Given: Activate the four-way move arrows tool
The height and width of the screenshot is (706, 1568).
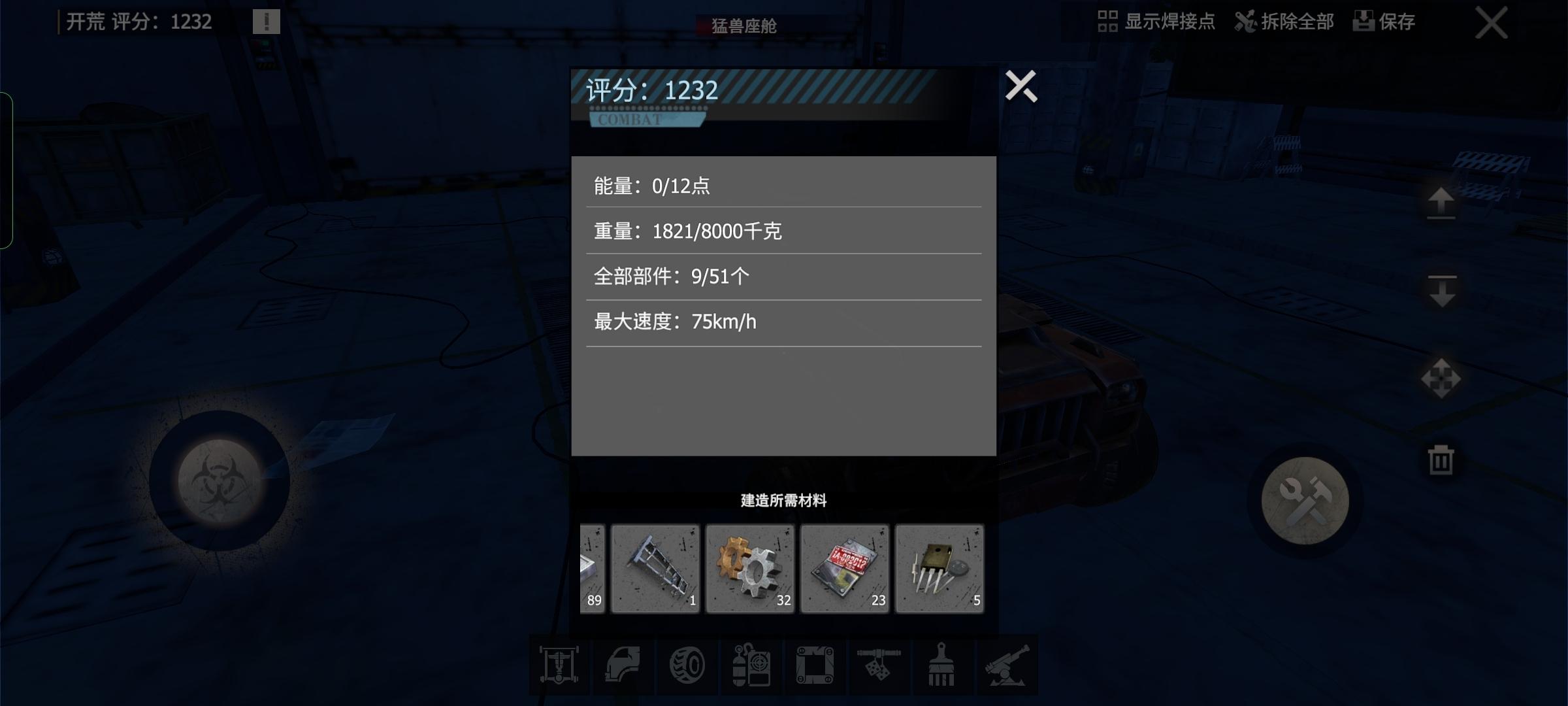Looking at the screenshot, I should click(x=1441, y=378).
